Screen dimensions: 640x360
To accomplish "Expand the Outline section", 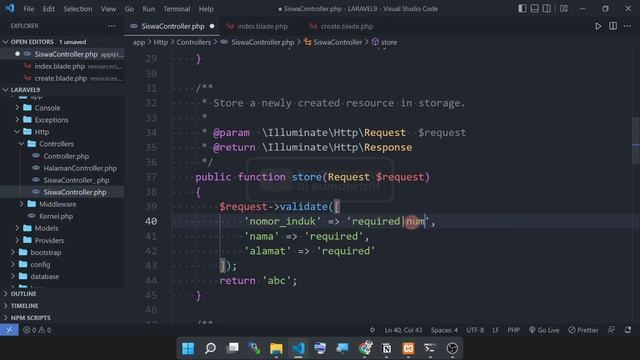I will (62, 293).
